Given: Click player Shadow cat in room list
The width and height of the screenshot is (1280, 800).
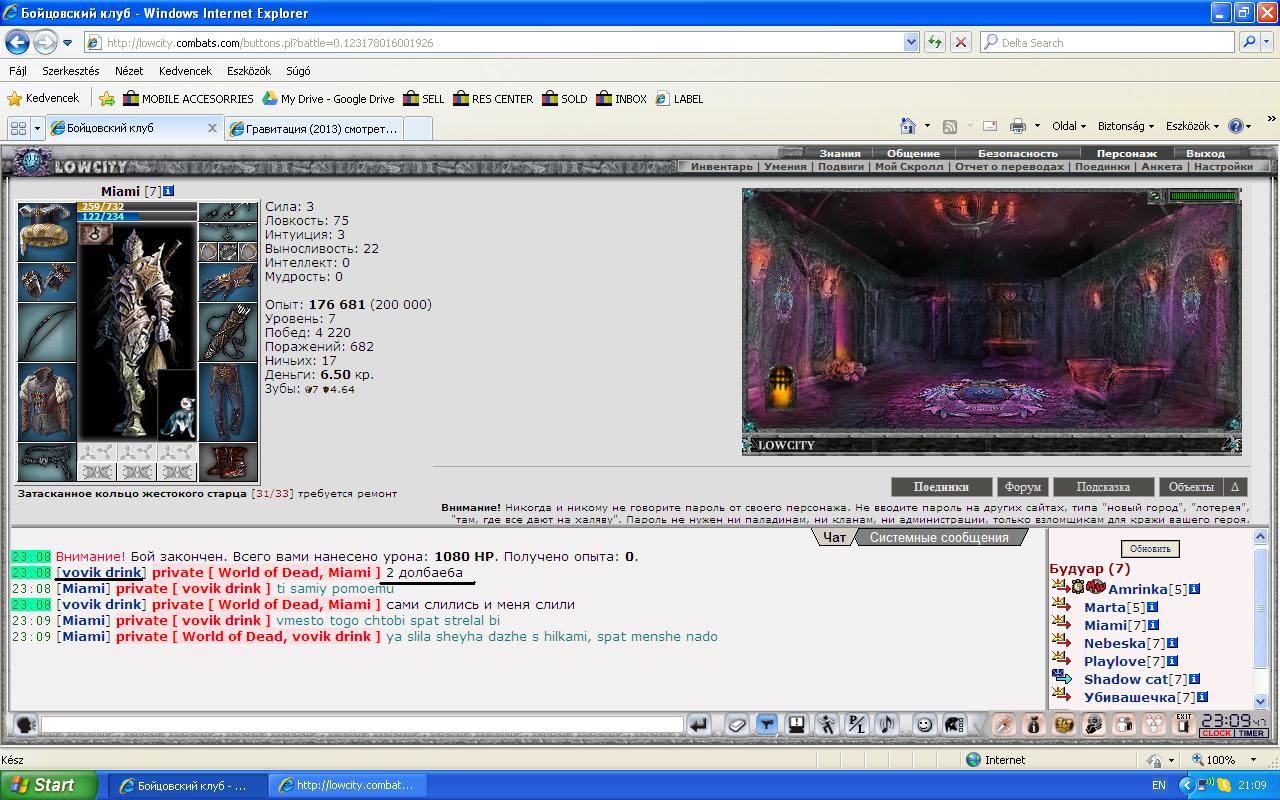Looking at the screenshot, I should pyautogui.click(x=1126, y=679).
